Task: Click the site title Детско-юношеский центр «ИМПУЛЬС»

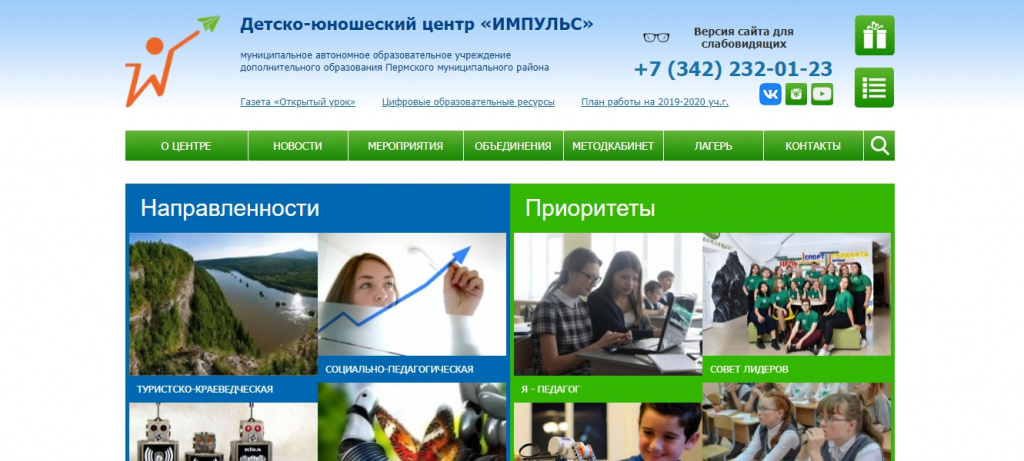Action: click(417, 25)
